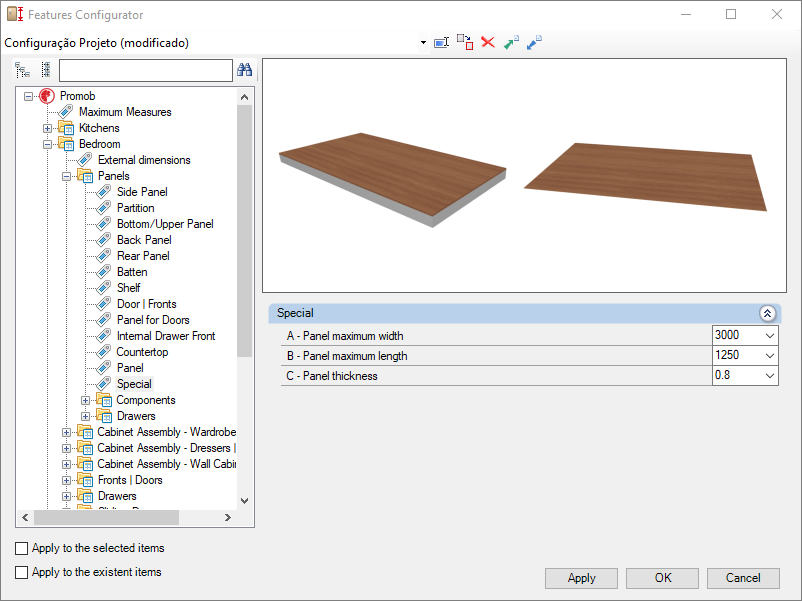Click the Shelf tag icon
This screenshot has height=601, width=802.
click(104, 288)
